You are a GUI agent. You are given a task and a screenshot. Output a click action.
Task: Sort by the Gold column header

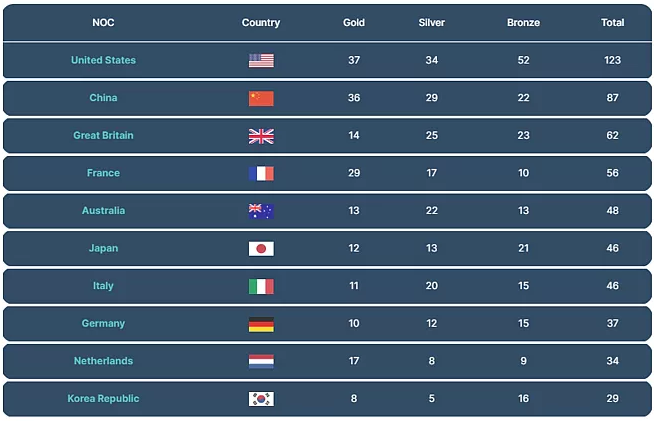pyautogui.click(x=354, y=23)
